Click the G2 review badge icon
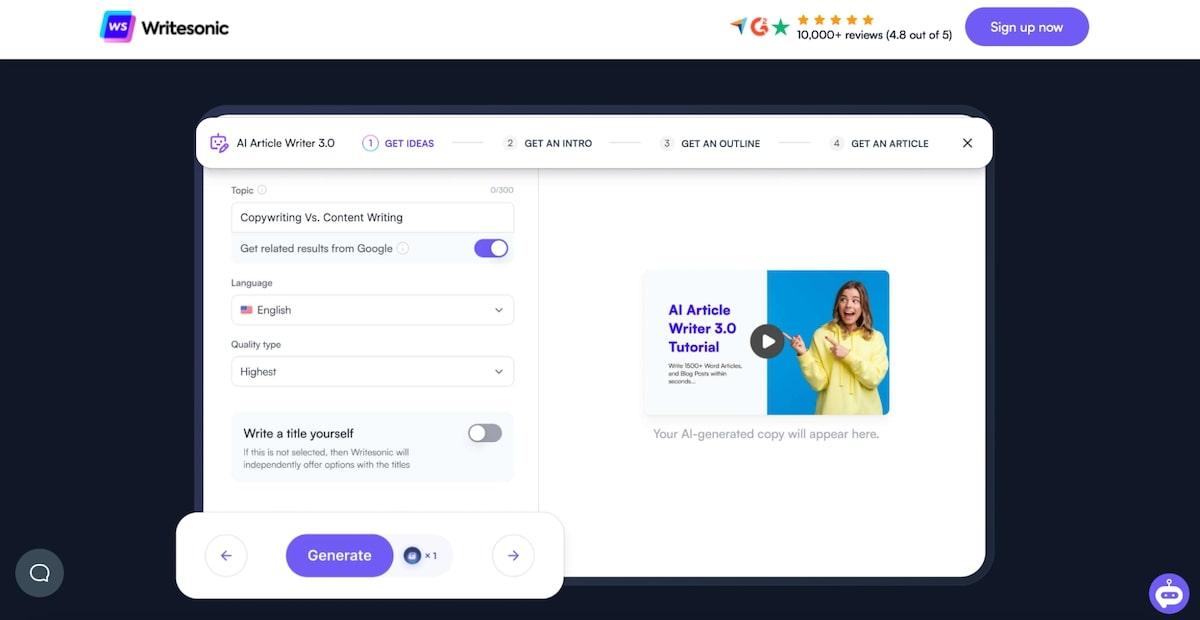This screenshot has height=620, width=1200. pos(759,27)
